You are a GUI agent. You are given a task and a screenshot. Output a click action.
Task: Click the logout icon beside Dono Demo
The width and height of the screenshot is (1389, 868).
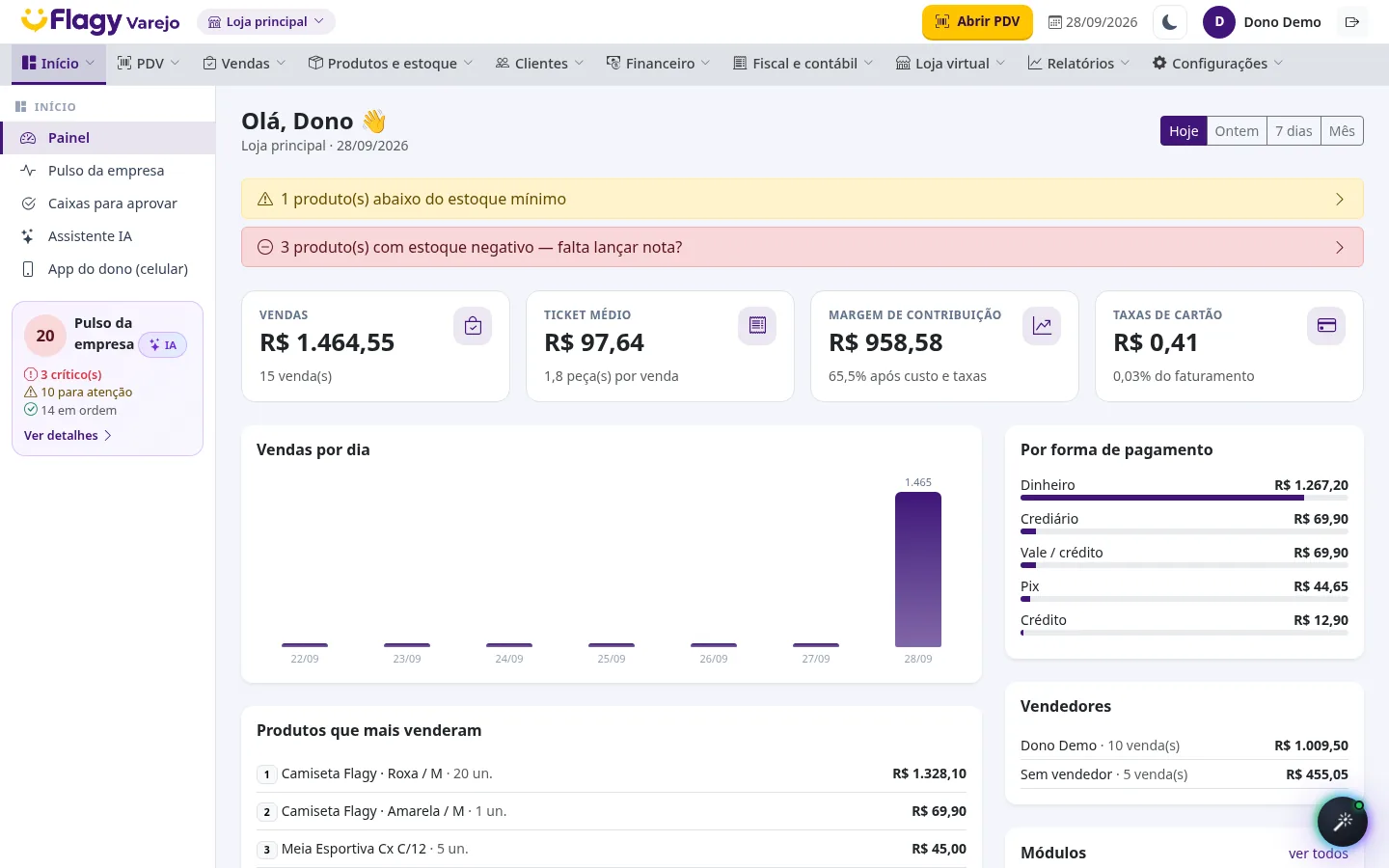(x=1352, y=22)
